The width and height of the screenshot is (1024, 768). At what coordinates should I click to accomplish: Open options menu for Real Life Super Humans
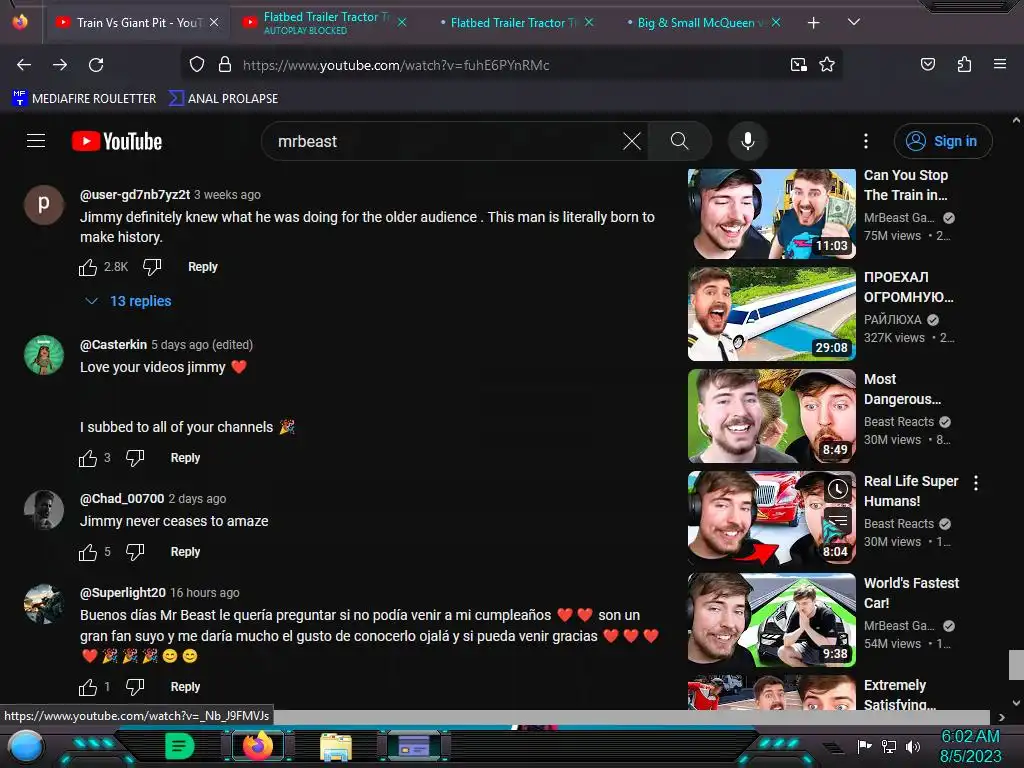976,483
